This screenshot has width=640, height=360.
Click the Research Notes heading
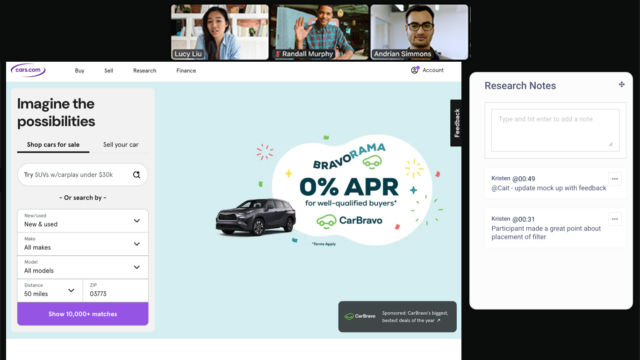520,86
